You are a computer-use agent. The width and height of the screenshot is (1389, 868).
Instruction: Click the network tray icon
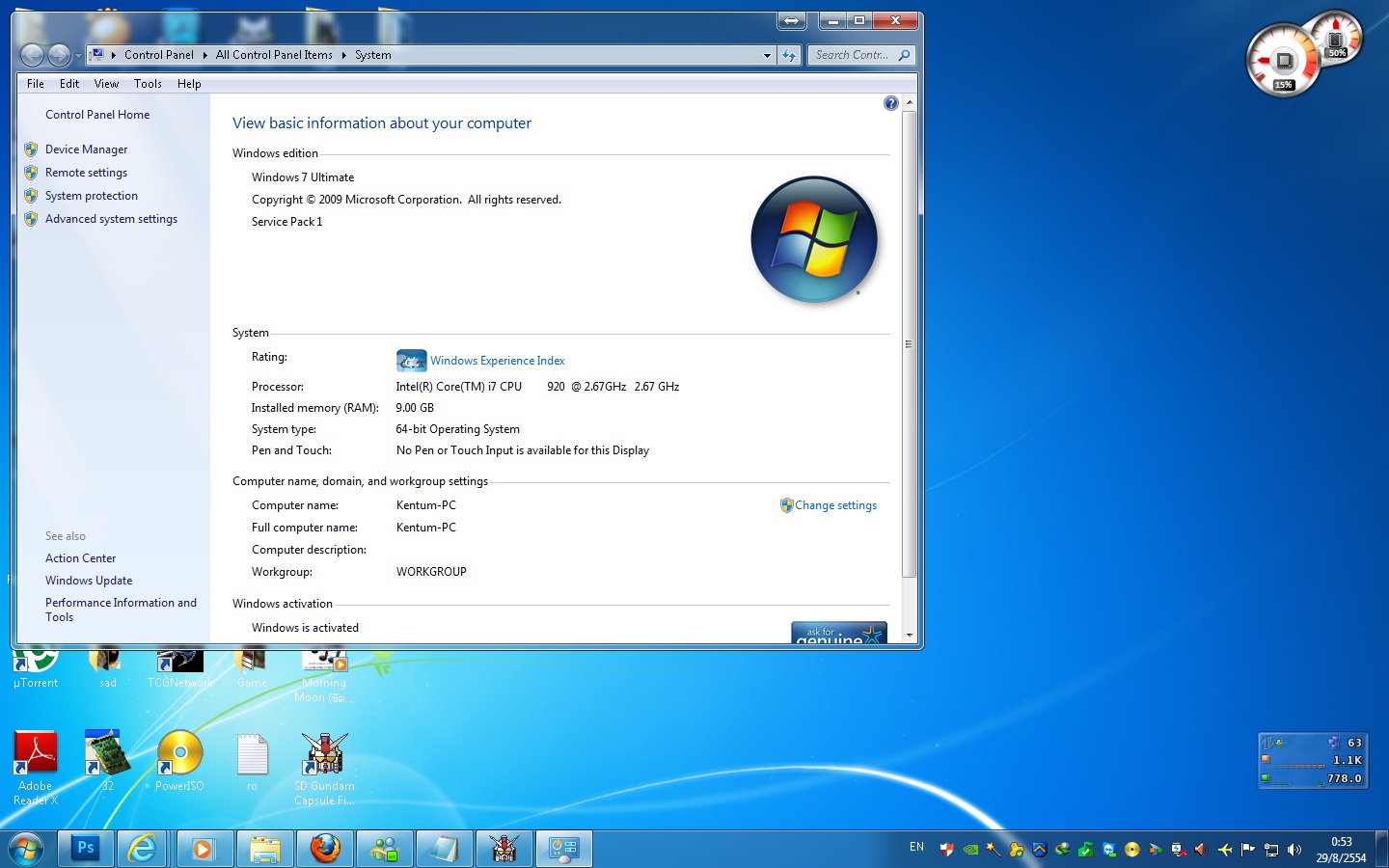tap(1271, 850)
